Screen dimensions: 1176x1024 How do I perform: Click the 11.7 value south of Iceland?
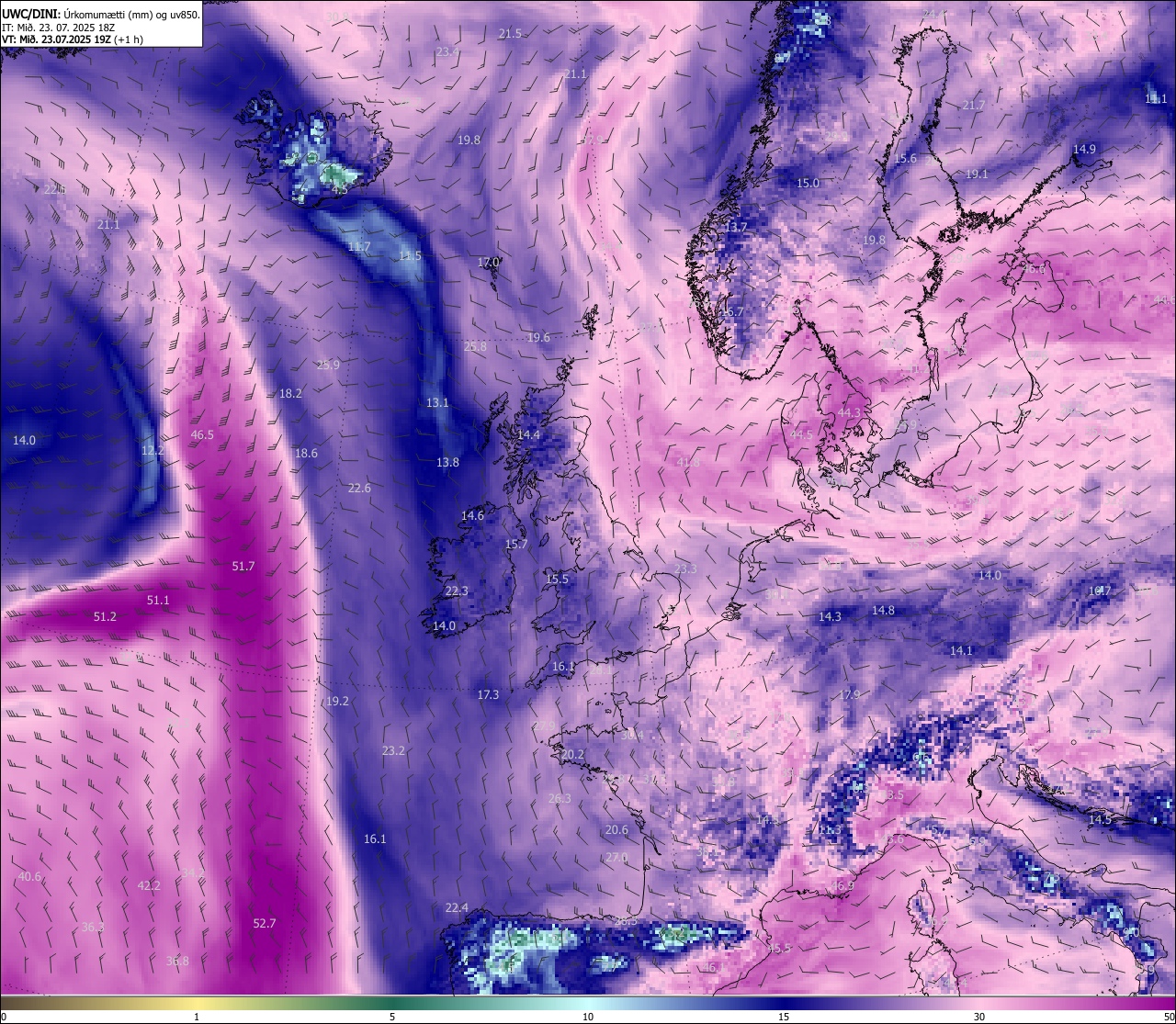(359, 246)
